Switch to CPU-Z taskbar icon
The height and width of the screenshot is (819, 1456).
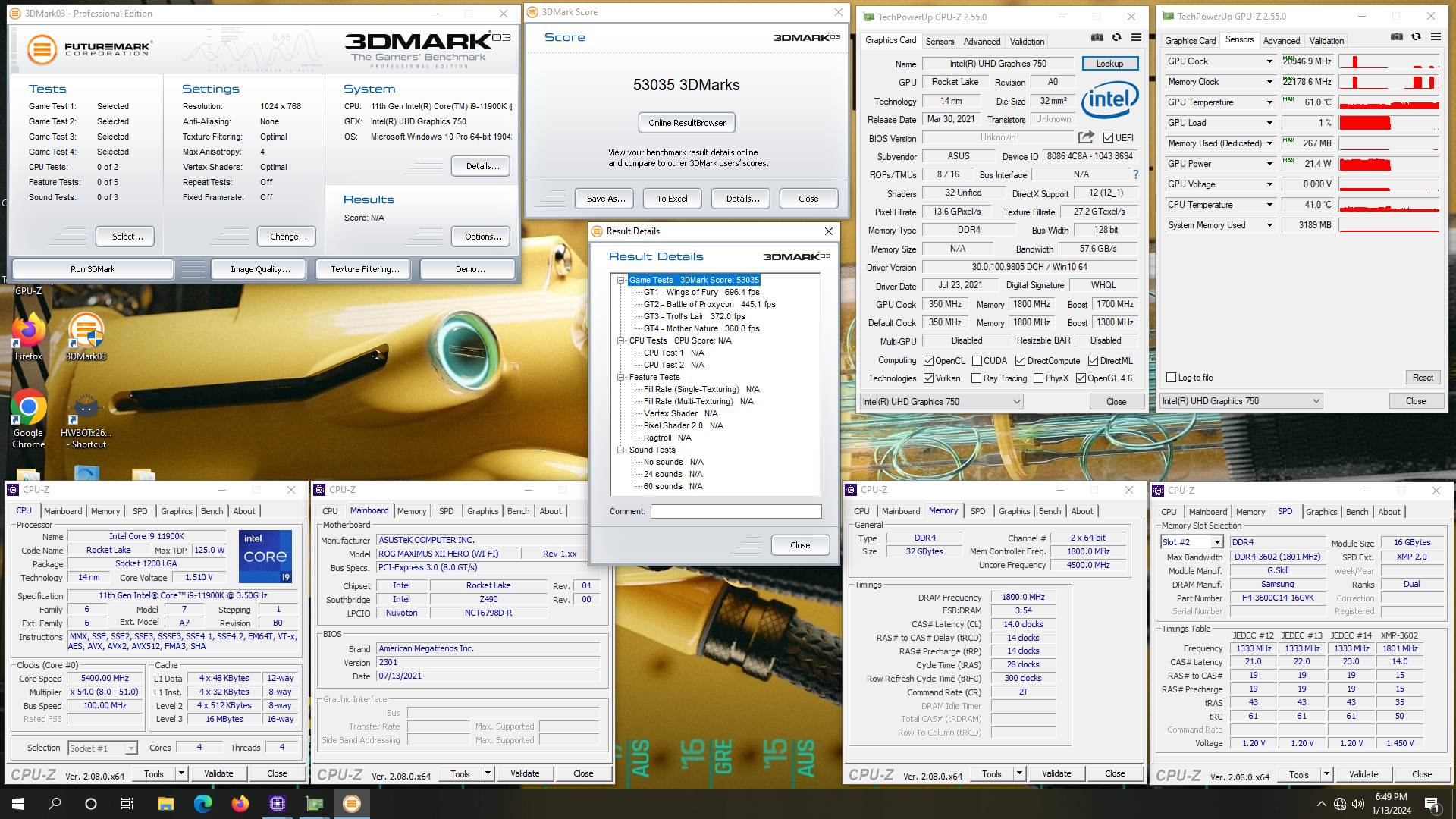point(277,804)
